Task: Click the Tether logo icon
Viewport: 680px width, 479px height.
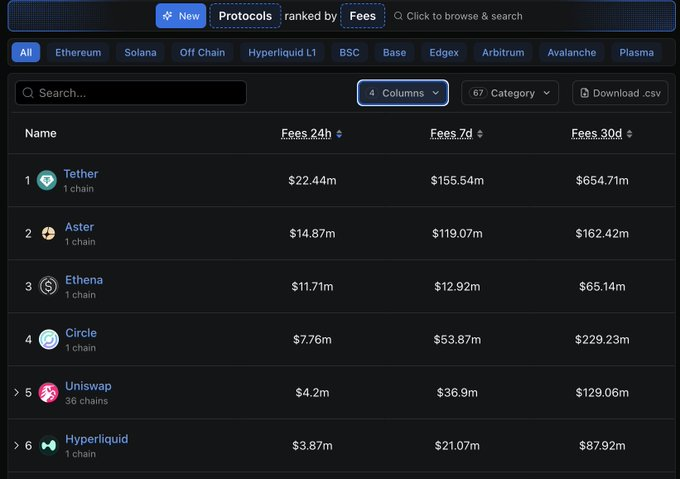Action: [47, 180]
